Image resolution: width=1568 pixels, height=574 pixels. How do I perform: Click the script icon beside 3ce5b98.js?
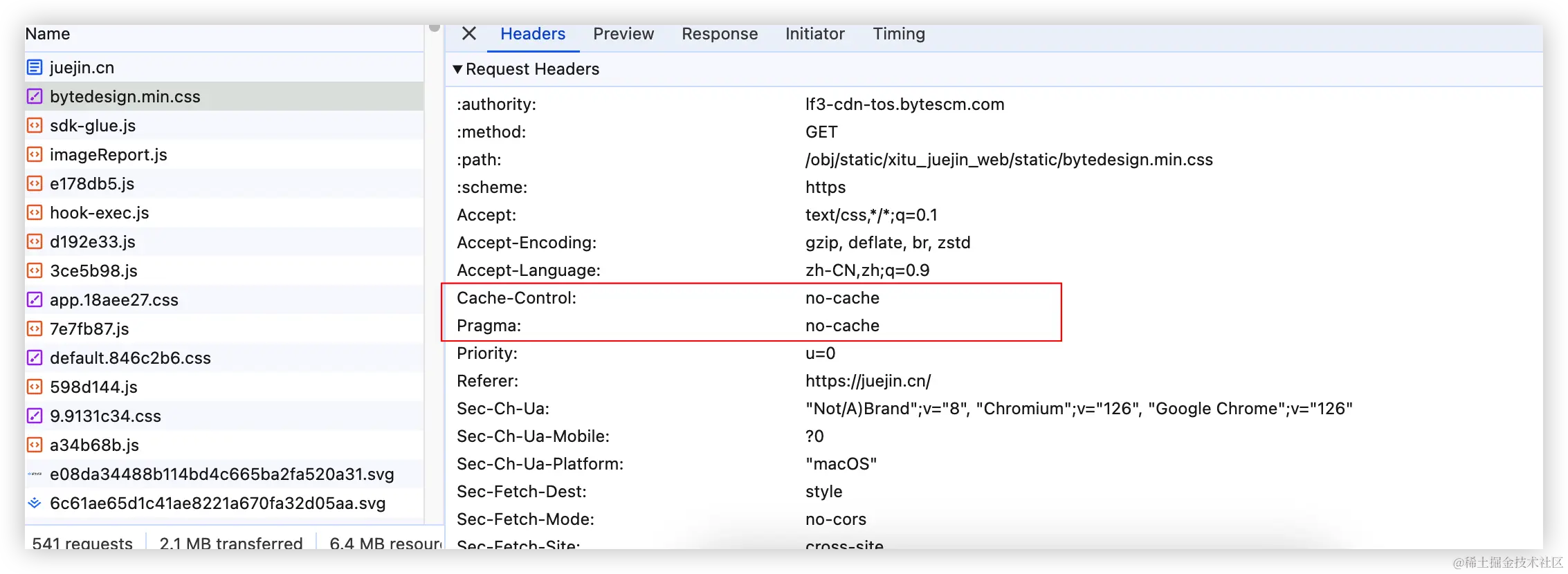[35, 270]
